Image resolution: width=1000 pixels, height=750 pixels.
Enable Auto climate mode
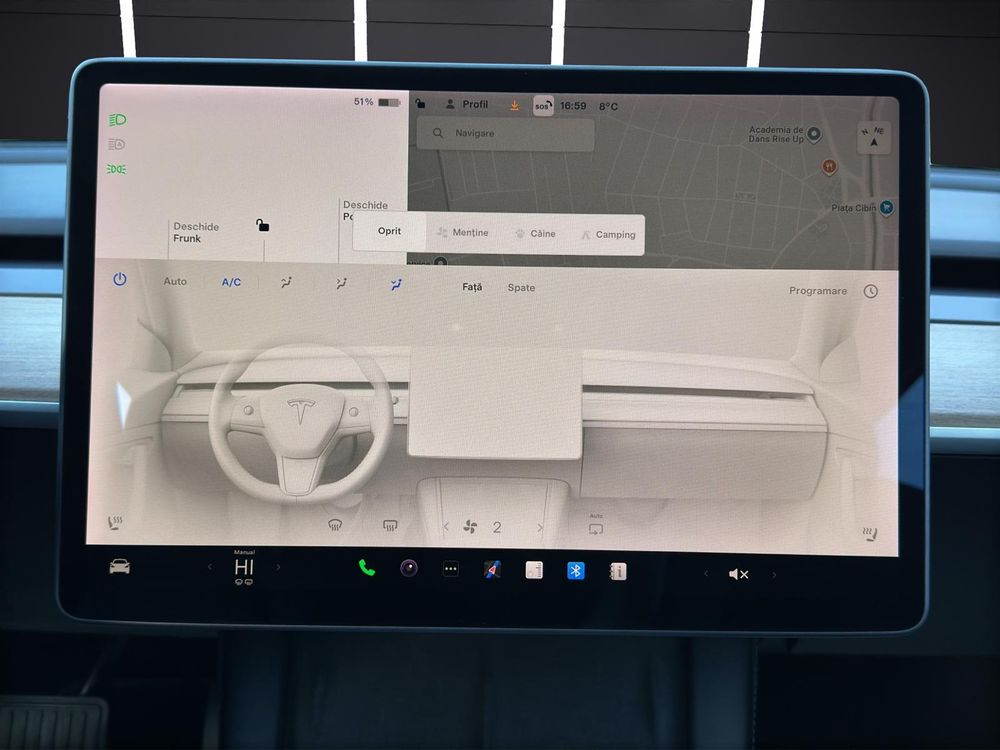click(175, 281)
